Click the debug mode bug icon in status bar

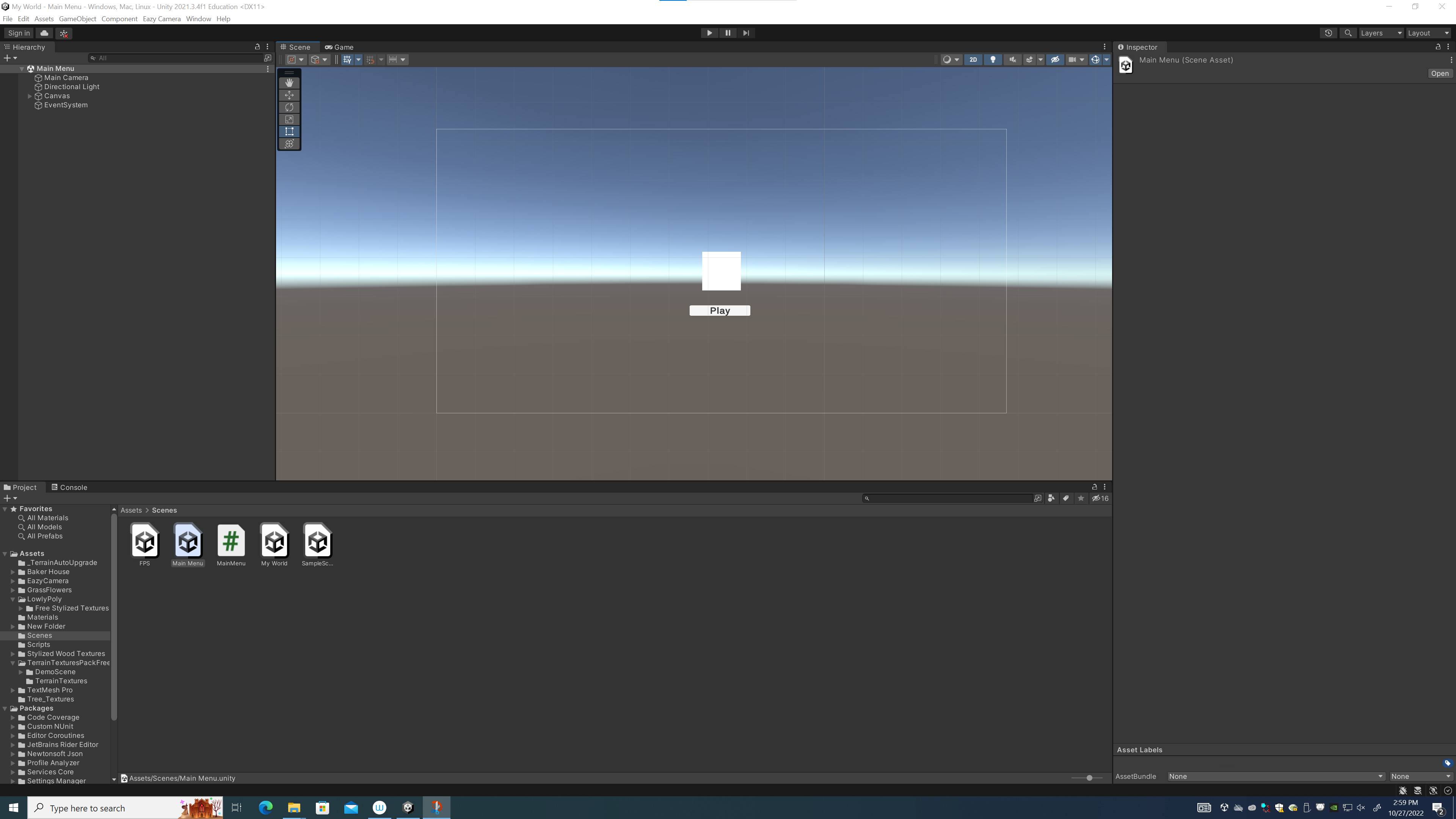pyautogui.click(x=1403, y=790)
